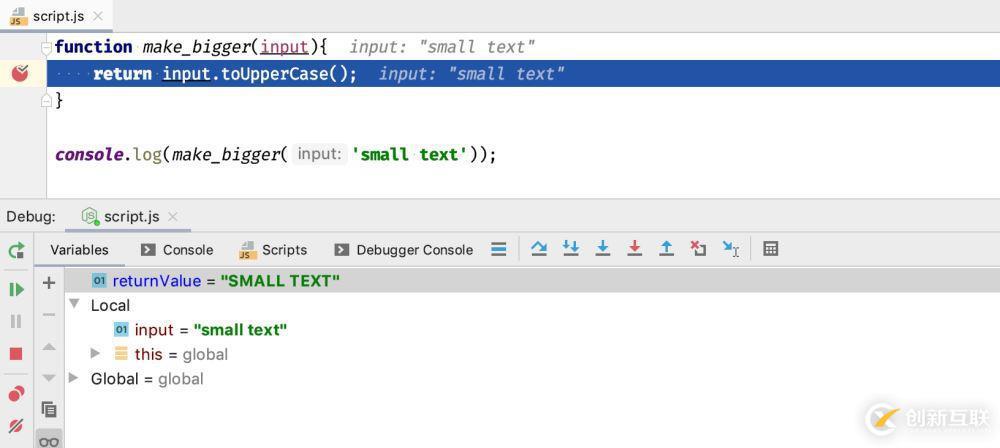Image resolution: width=1000 pixels, height=448 pixels.
Task: Click the blue Step Into arrow
Action: 603,249
